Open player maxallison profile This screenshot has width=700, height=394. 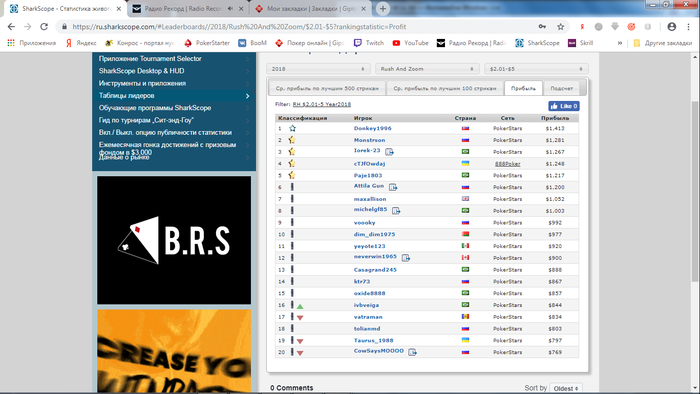pyautogui.click(x=370, y=199)
